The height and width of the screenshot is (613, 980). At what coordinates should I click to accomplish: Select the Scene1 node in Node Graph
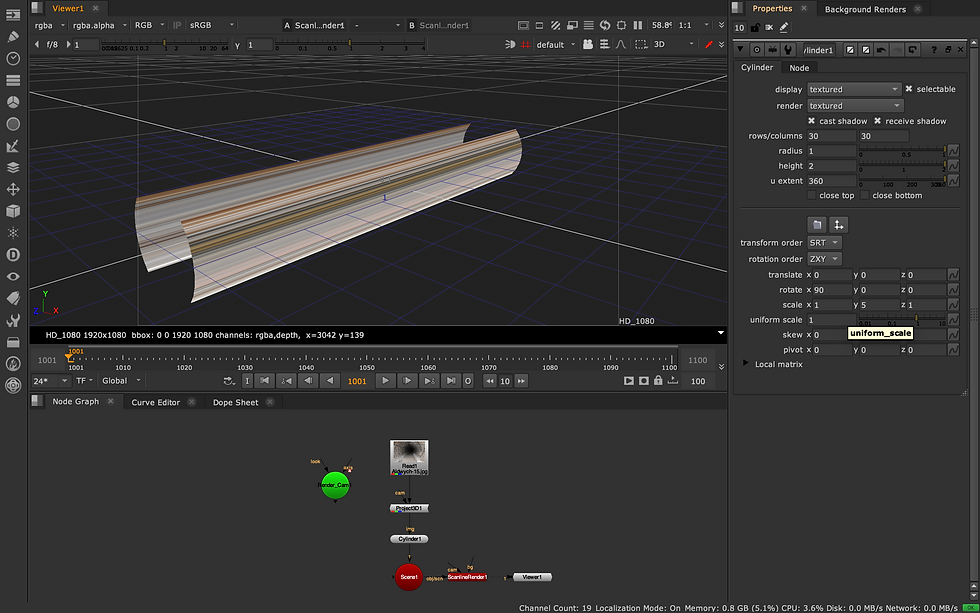409,577
